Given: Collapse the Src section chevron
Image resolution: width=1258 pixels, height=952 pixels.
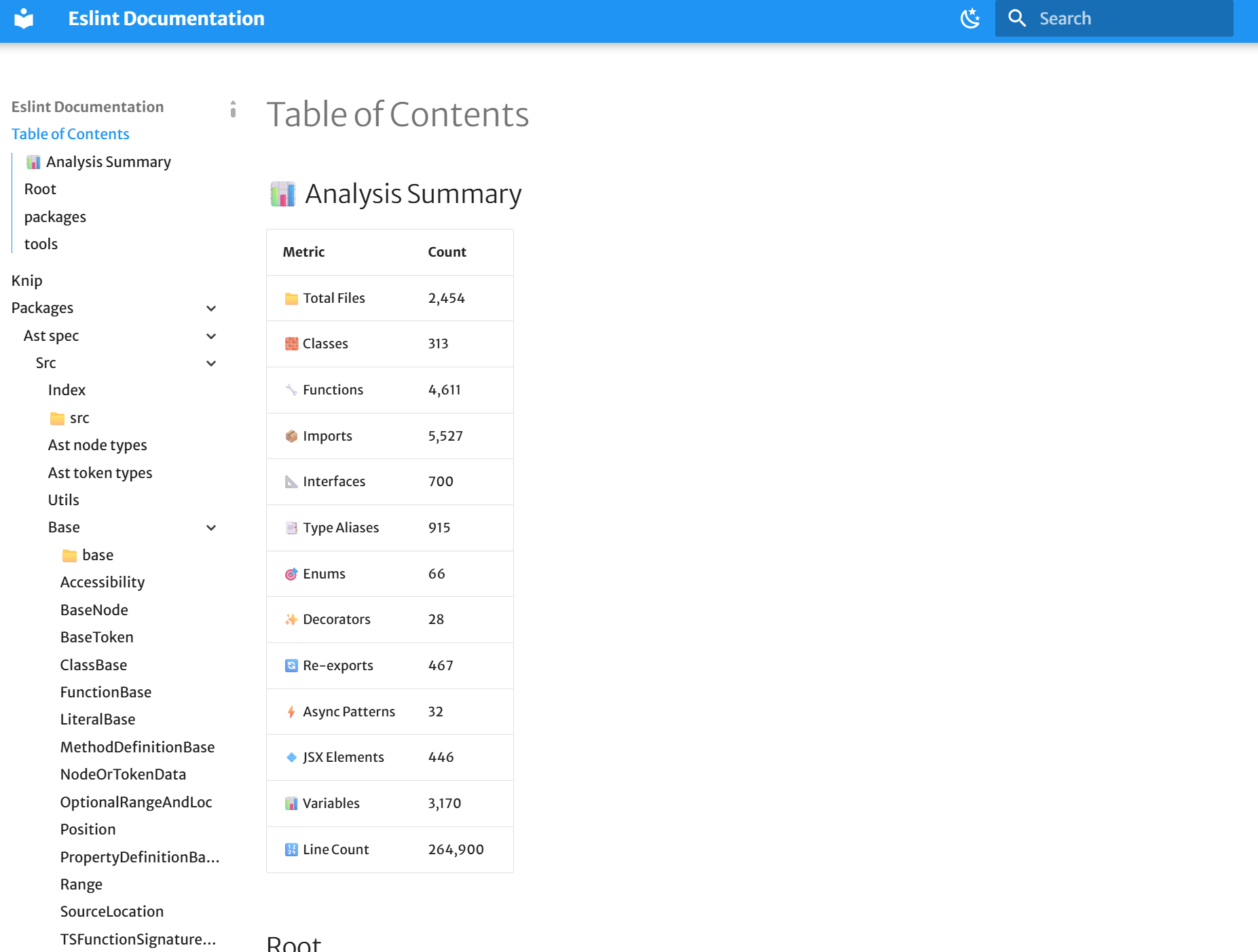Looking at the screenshot, I should coord(211,364).
